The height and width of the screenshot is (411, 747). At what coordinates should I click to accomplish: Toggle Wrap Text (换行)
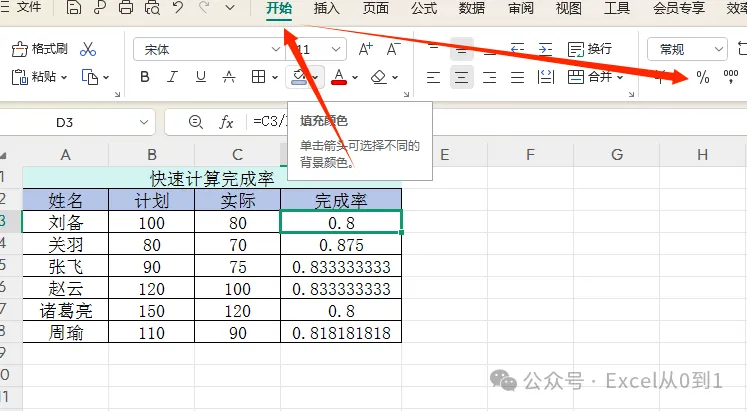click(x=590, y=49)
